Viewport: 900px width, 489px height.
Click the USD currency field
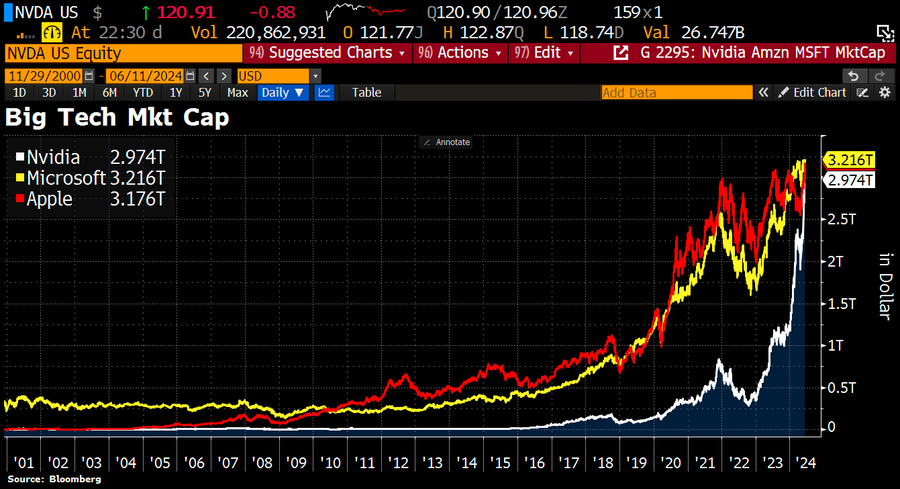tap(273, 76)
